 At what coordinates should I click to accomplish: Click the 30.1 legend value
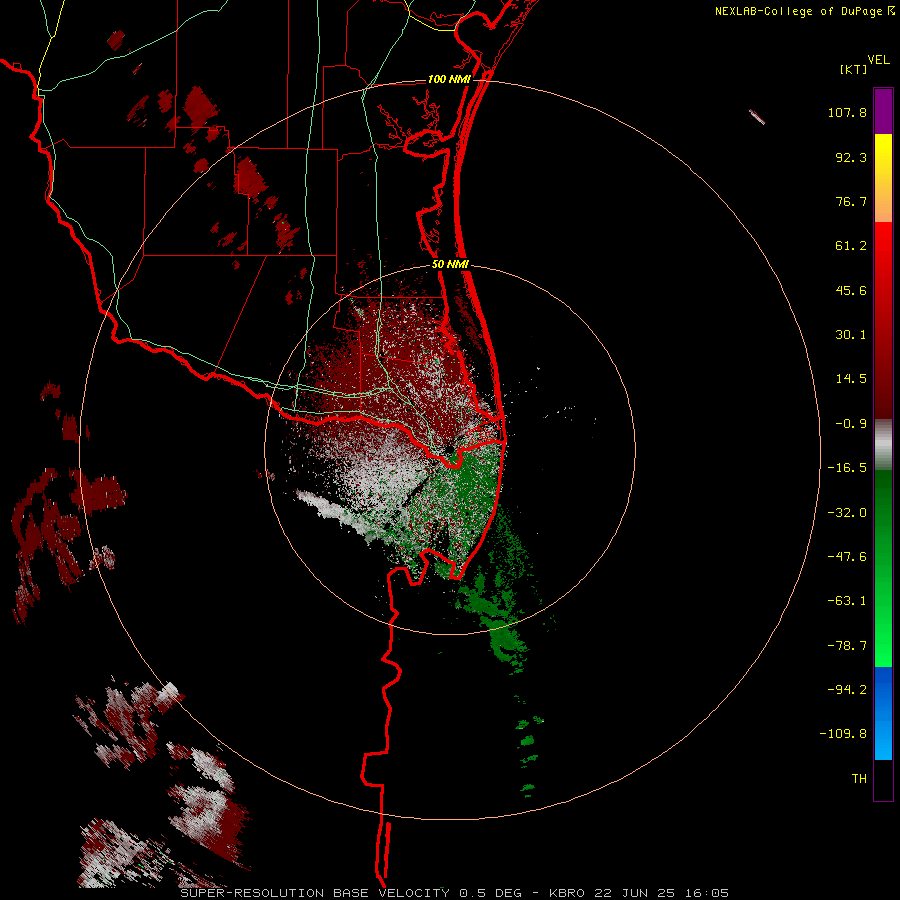851,335
